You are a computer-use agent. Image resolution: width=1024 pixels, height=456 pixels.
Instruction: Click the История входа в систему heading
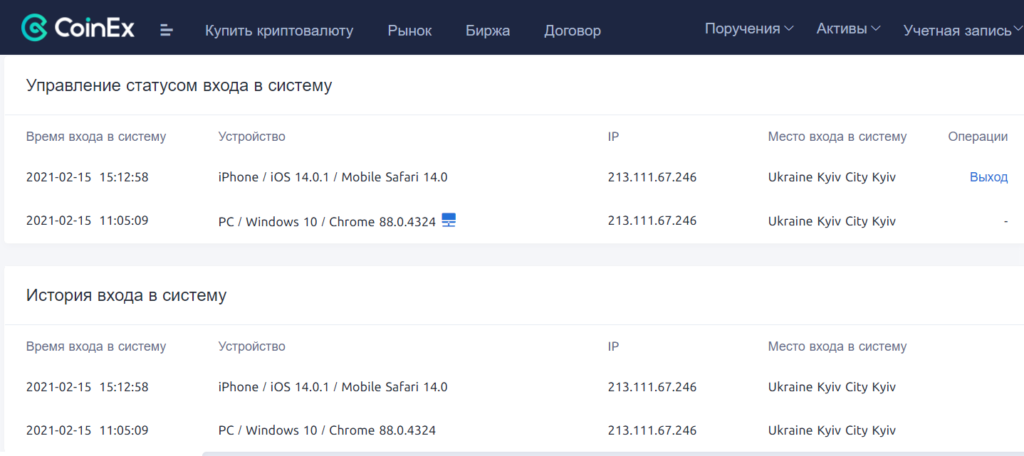click(x=126, y=295)
